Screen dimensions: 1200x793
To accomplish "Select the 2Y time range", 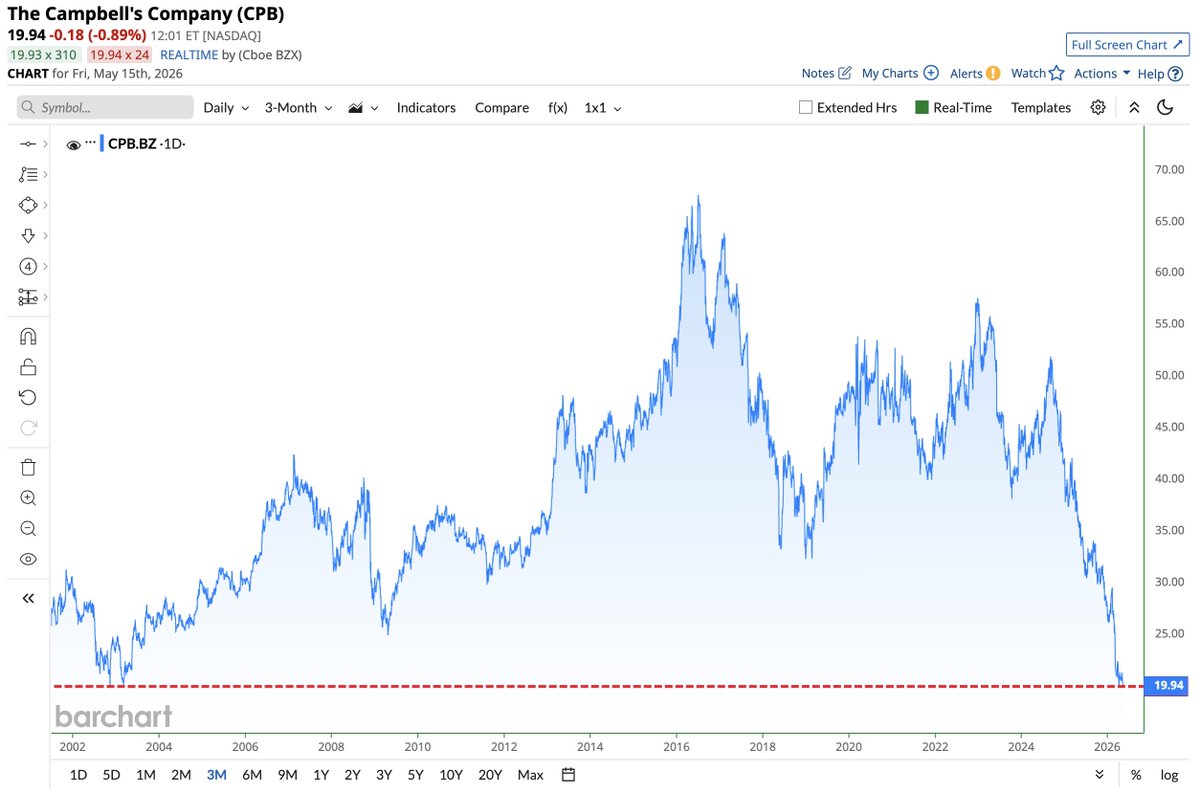I will click(x=352, y=774).
